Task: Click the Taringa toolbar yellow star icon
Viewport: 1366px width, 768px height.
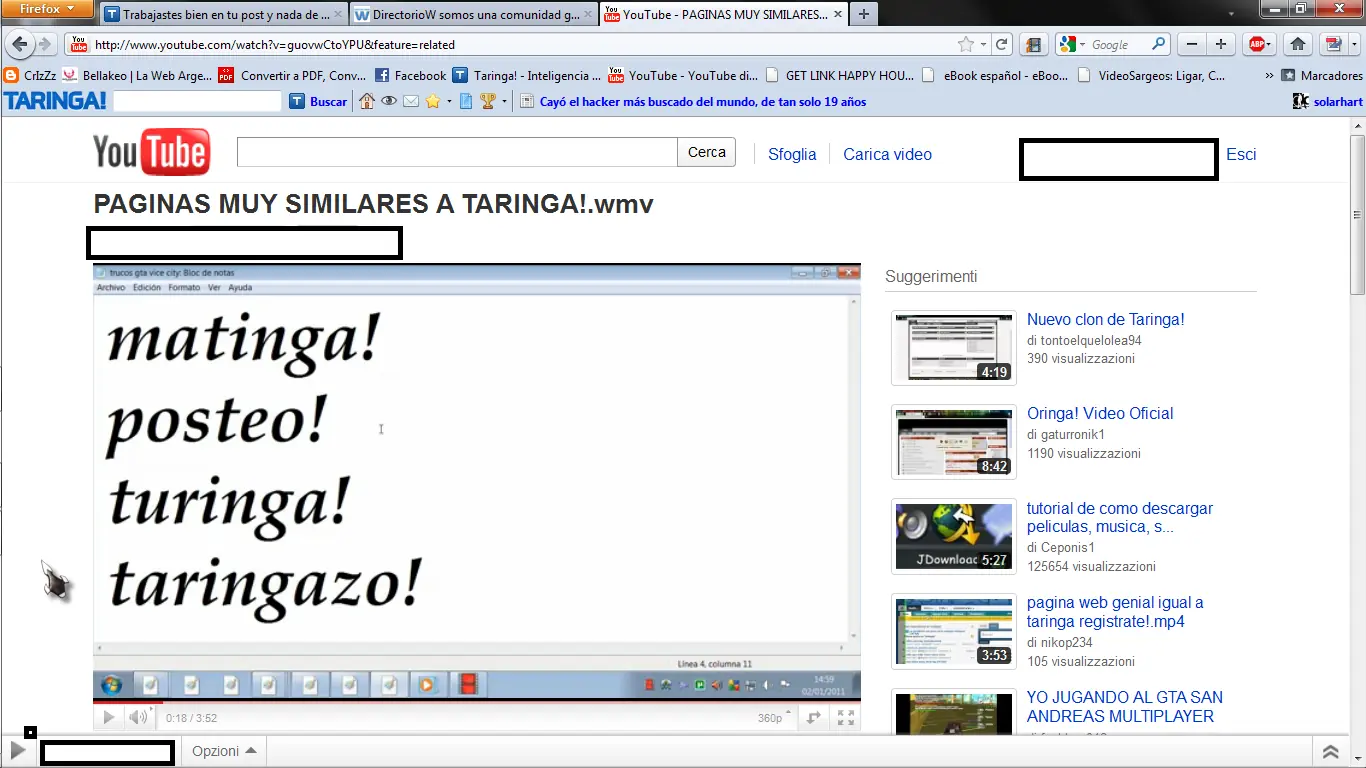Action: click(433, 101)
